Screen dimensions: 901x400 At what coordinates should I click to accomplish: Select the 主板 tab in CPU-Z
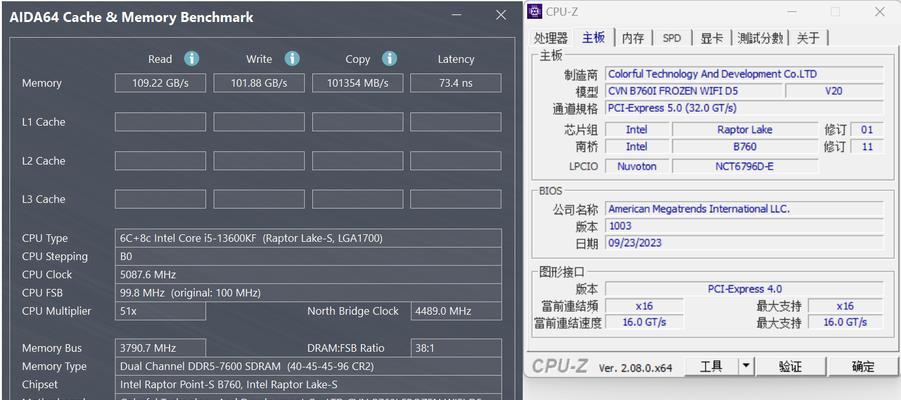click(594, 37)
